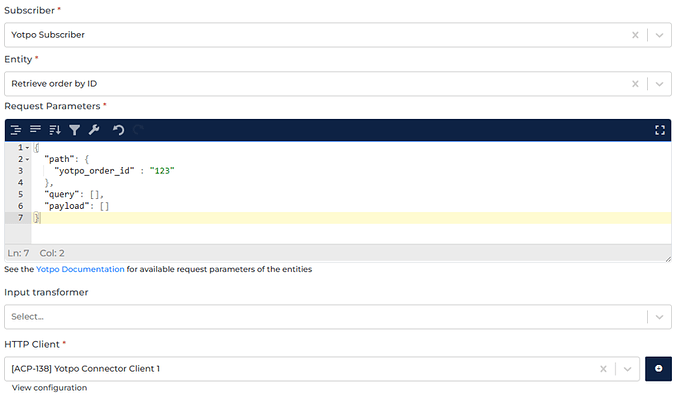
Task: Collapse the path object on line 2
Action: tap(27, 159)
